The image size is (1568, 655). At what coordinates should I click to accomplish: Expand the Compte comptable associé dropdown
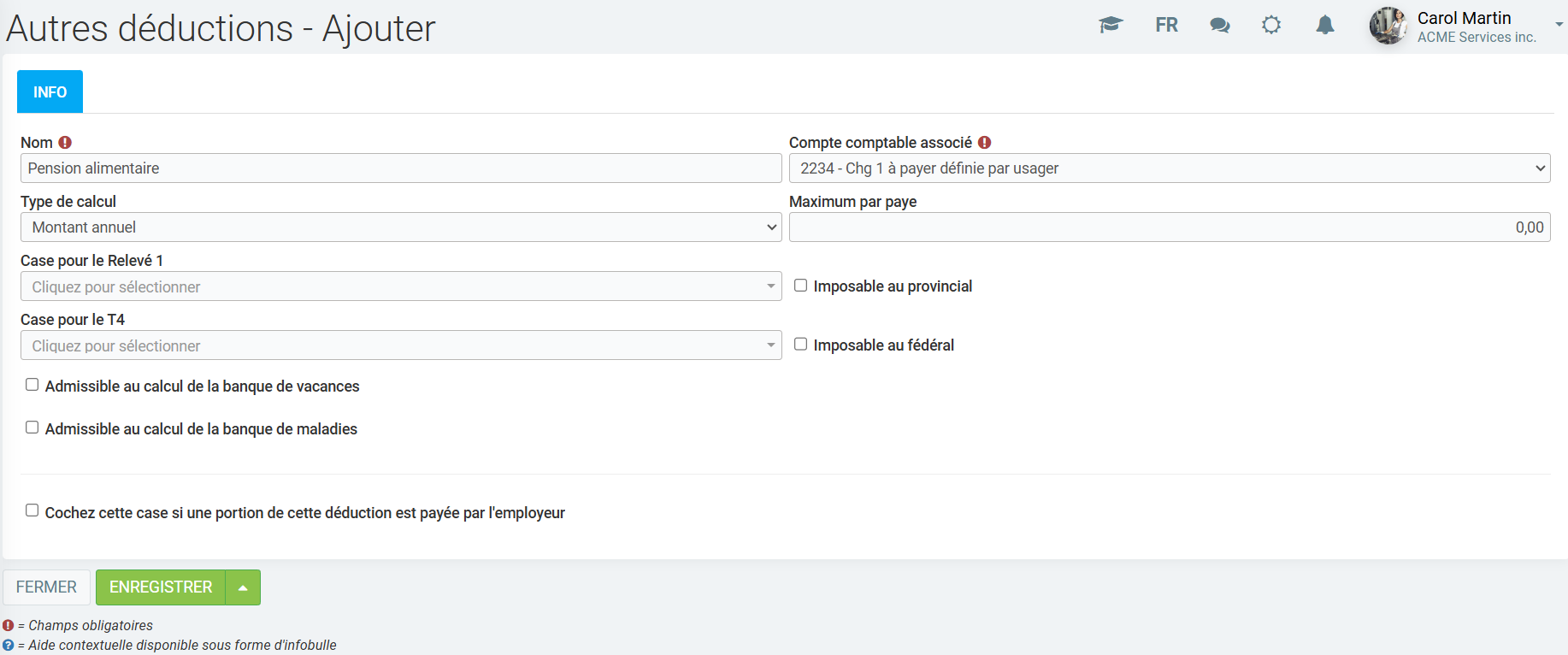pos(1169,168)
